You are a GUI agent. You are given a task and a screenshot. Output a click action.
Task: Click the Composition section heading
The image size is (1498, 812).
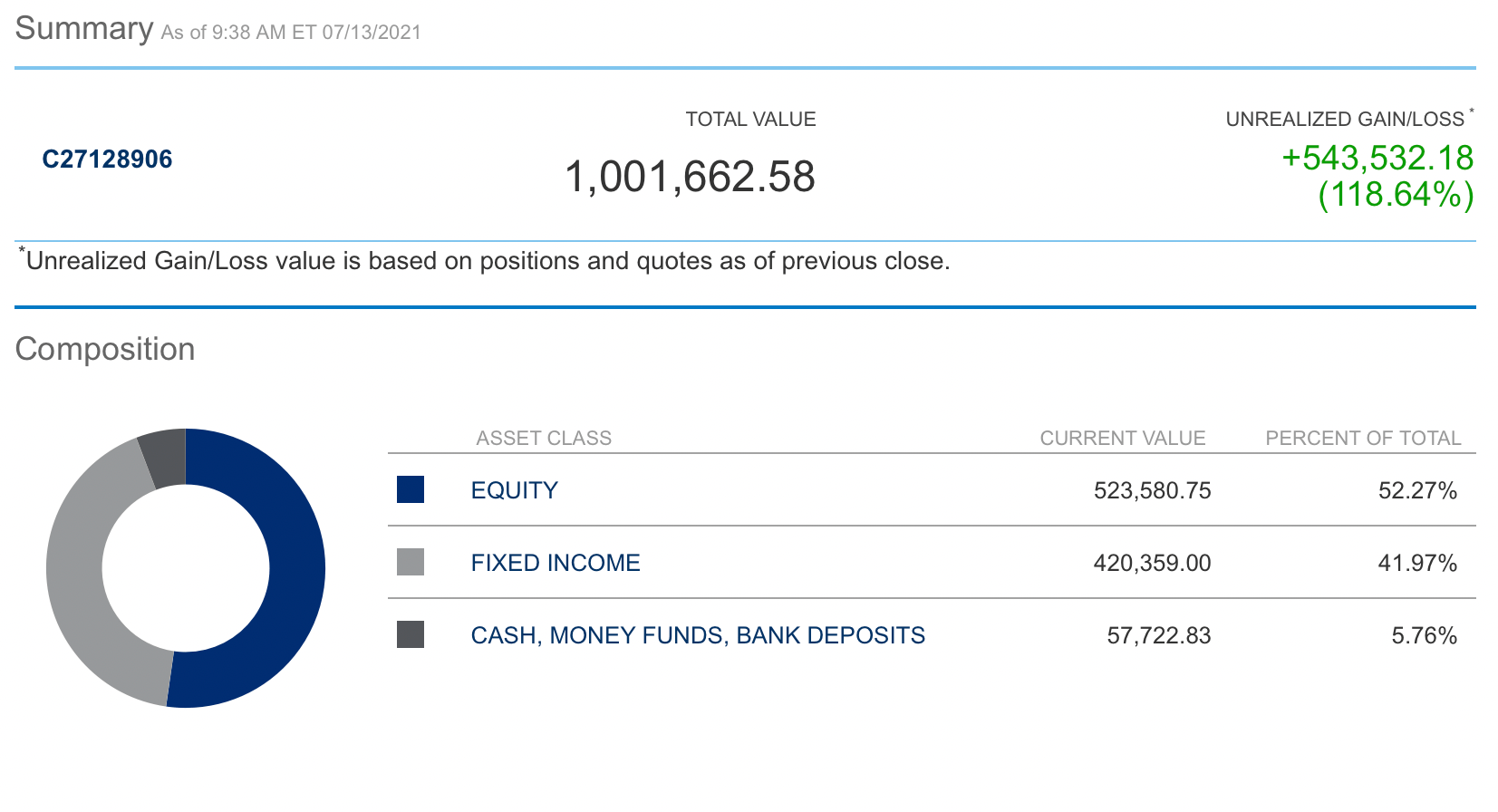105,349
